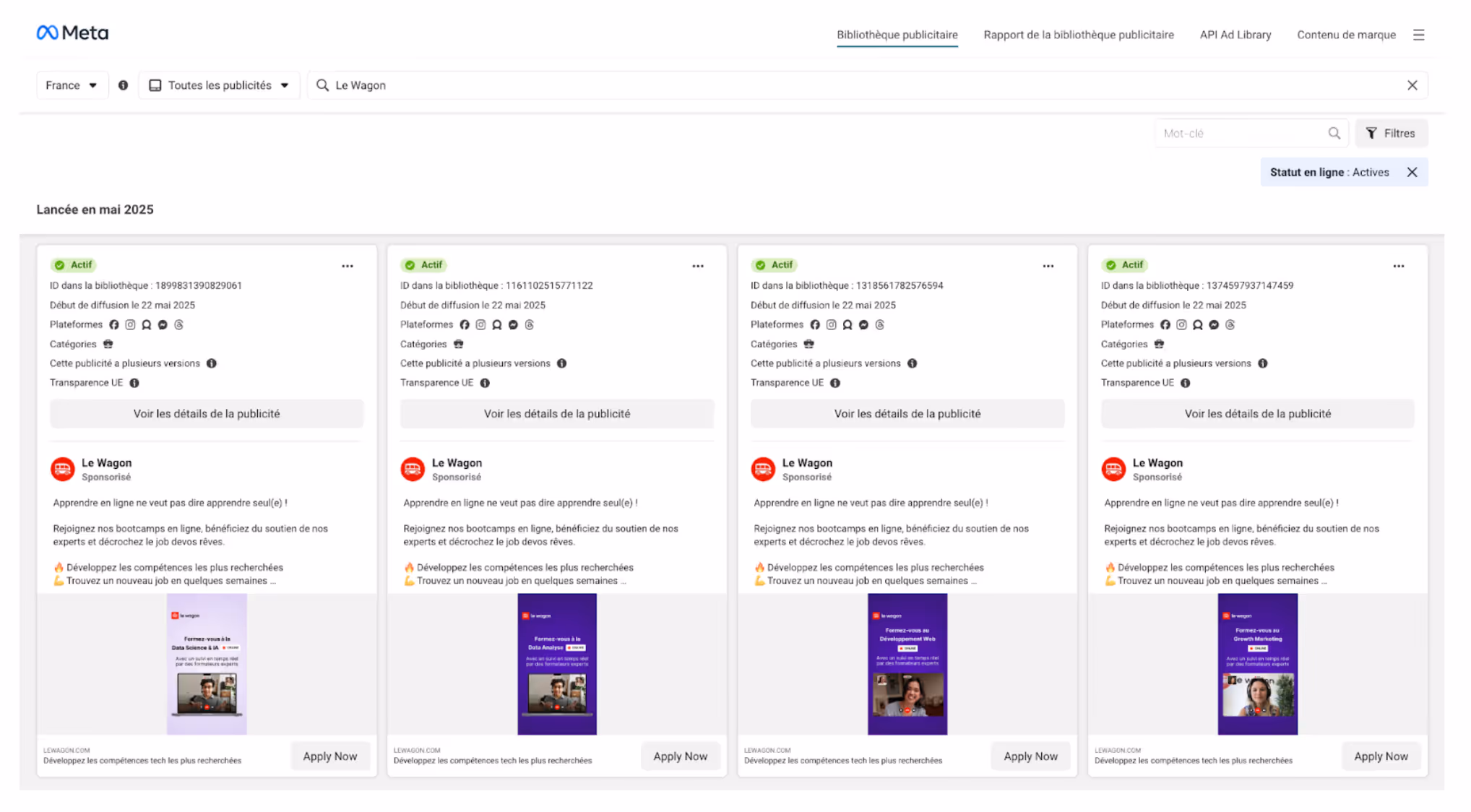Click Début de diffusion date in ad 1318561782576594
The height and width of the screenshot is (812, 1471).
point(823,306)
